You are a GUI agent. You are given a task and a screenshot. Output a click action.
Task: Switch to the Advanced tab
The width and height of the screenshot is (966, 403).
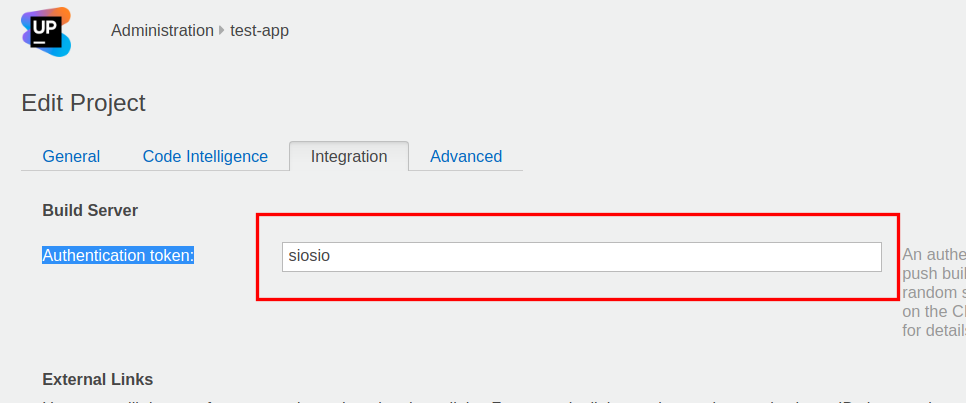tap(466, 156)
